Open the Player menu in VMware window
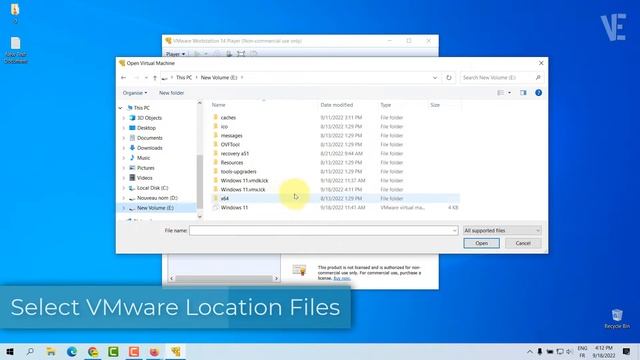The height and width of the screenshot is (360, 640). pos(176,54)
